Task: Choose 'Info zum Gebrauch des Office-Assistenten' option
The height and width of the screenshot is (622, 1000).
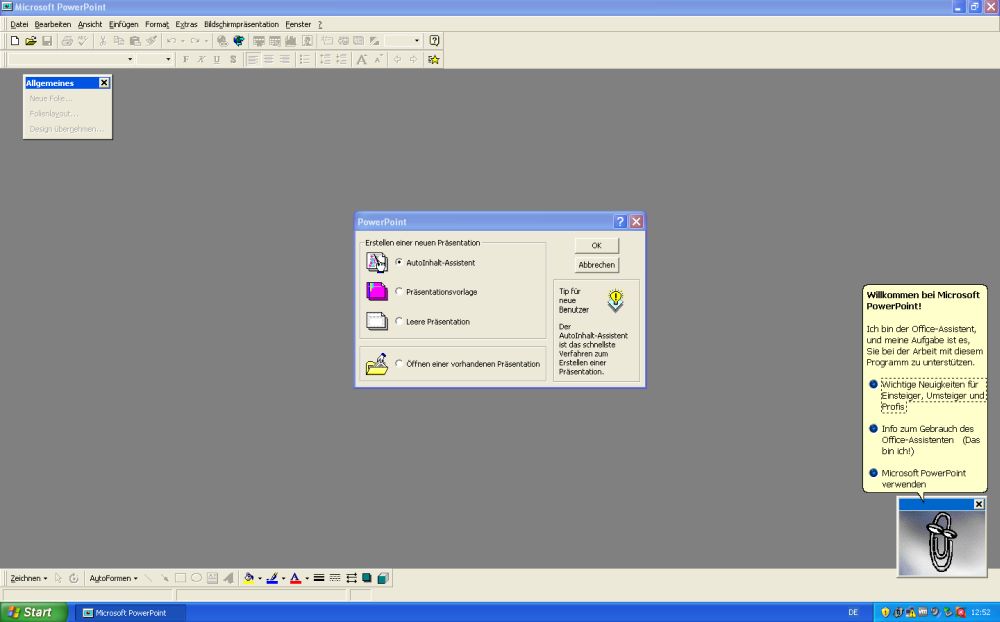Action: point(930,440)
